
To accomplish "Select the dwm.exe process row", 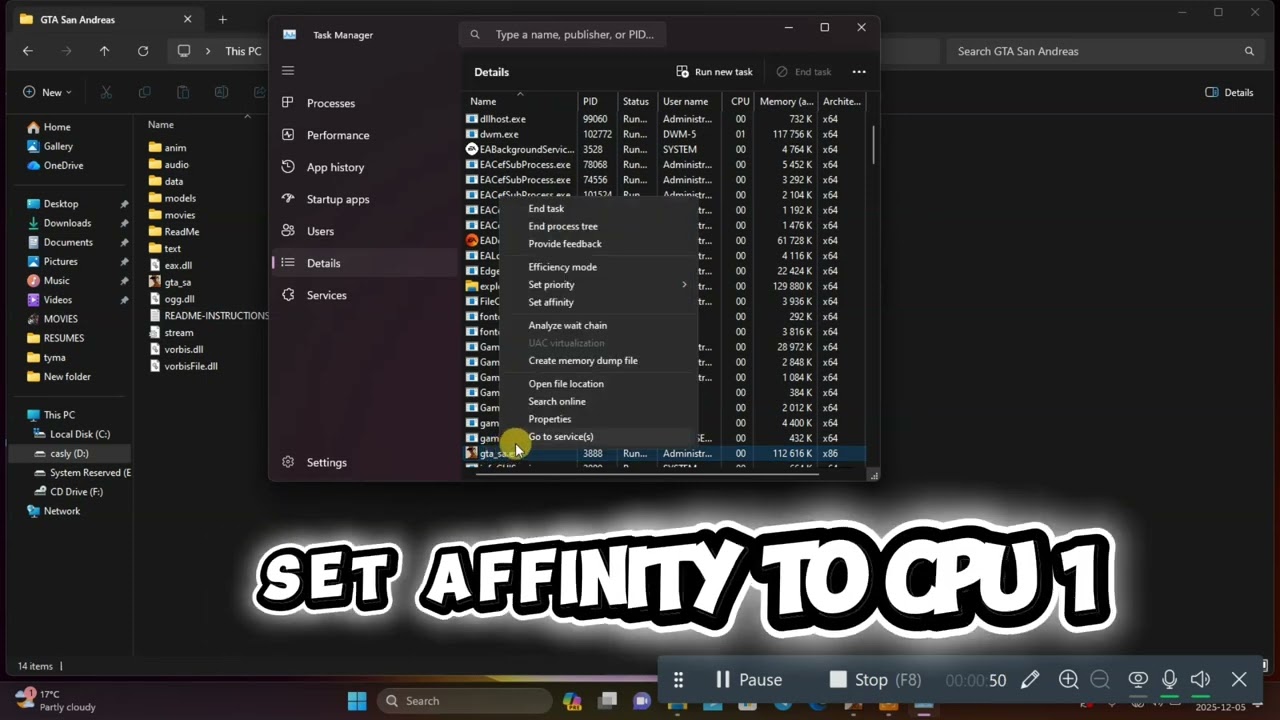I will coord(664,134).
